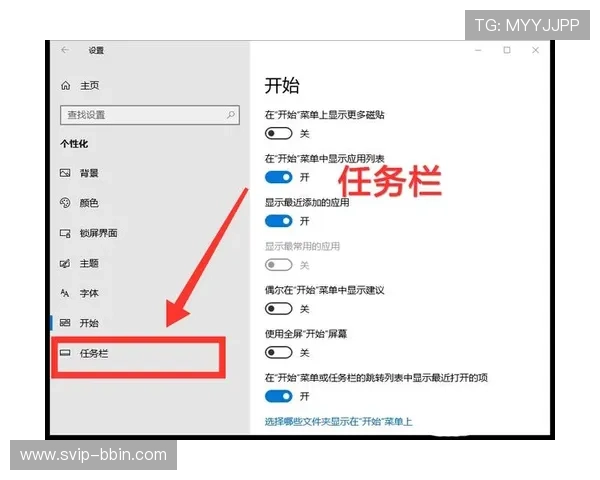This screenshot has width=600, height=480.
Task: Click the 个性化 section heading
Action: coord(74,144)
